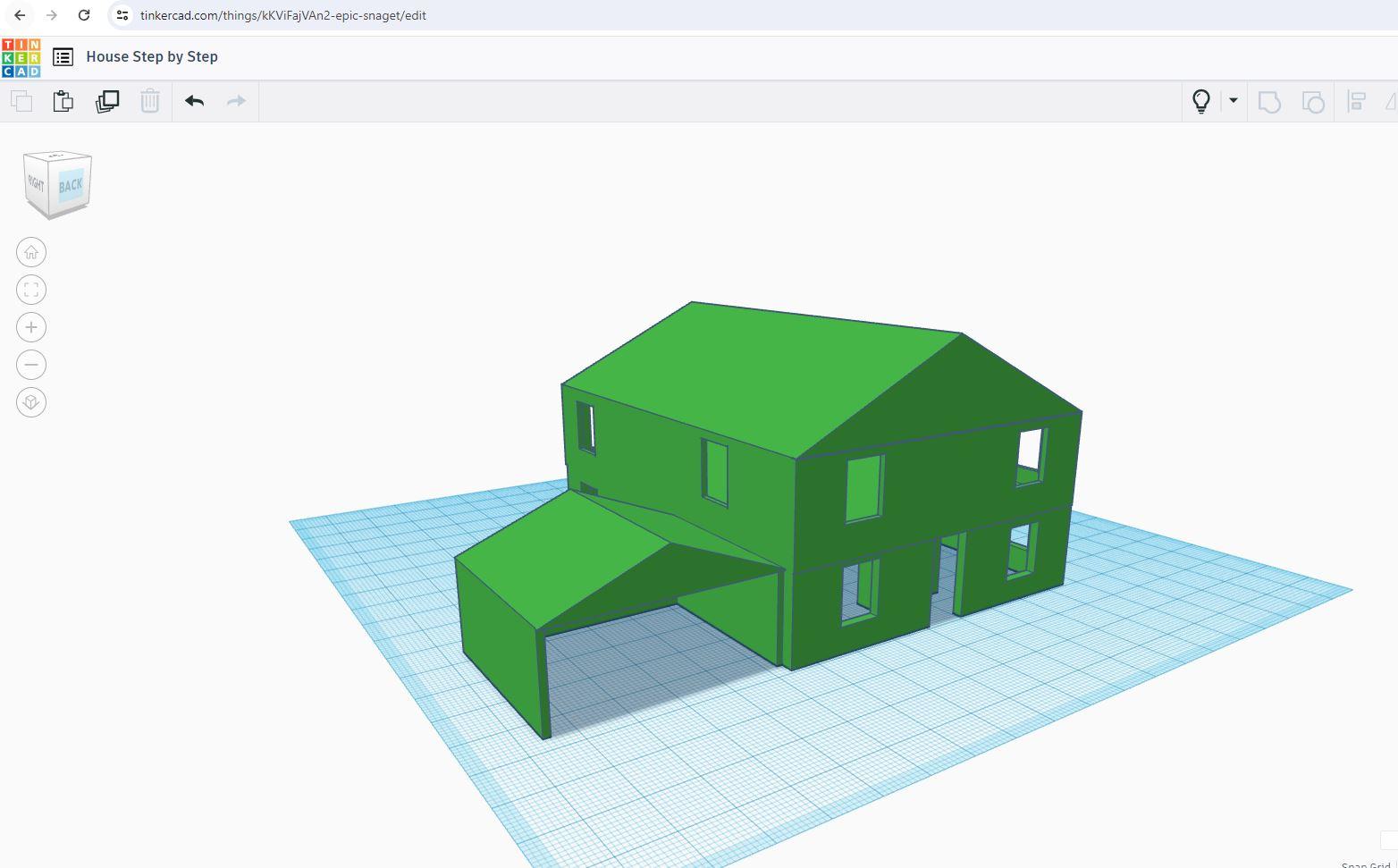Click the Group shapes icon
The height and width of the screenshot is (868, 1398).
1269,101
